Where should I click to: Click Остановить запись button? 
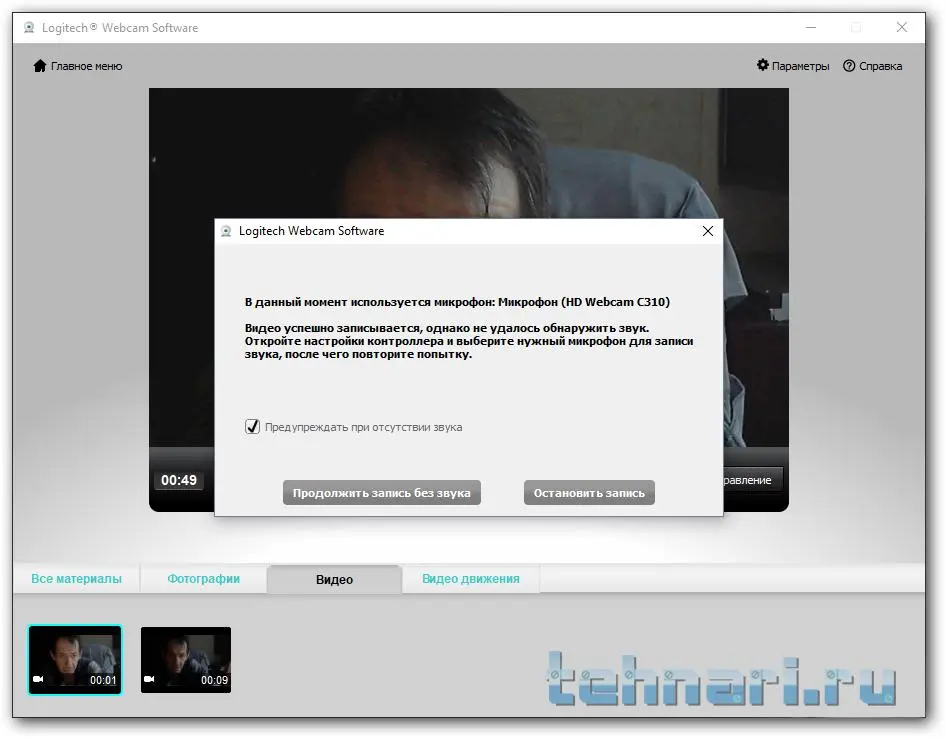(589, 492)
